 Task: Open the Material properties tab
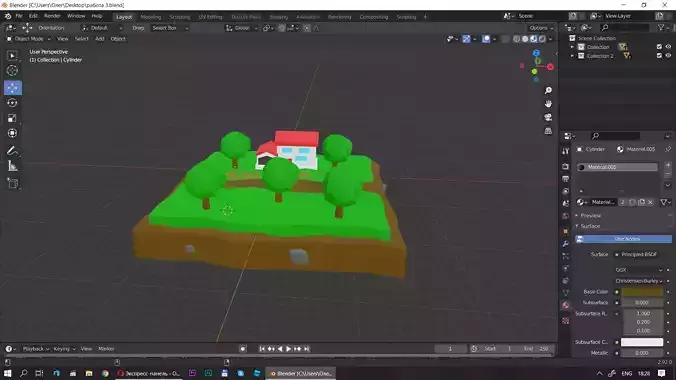coord(565,305)
